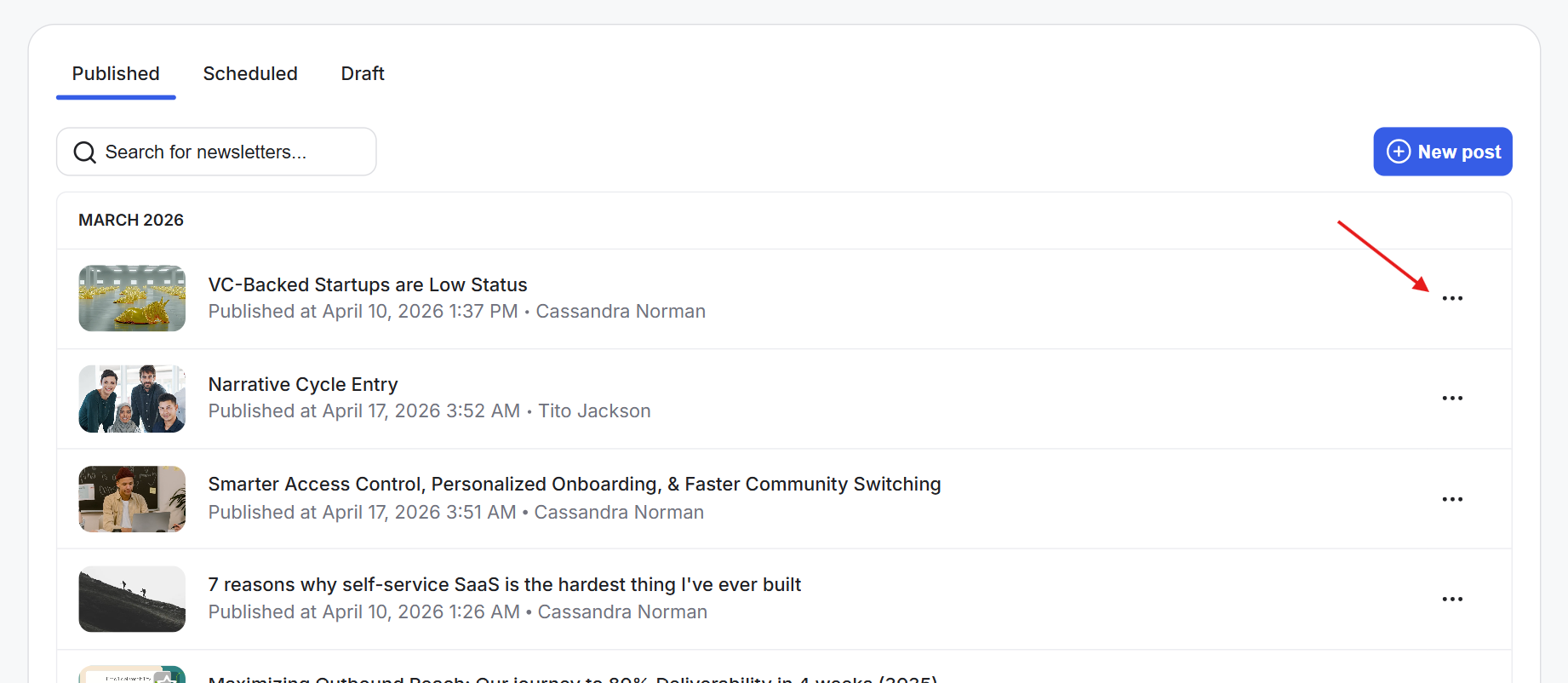Open Narrative Cycle Entry post title

click(x=303, y=384)
